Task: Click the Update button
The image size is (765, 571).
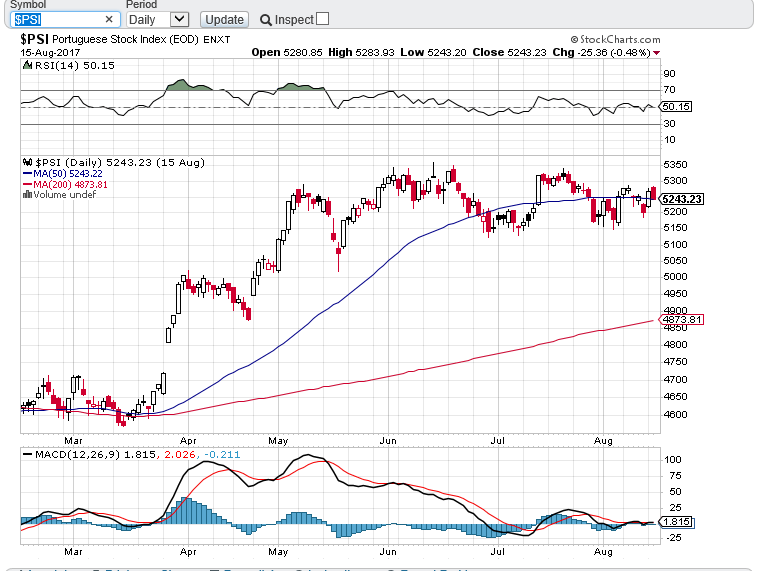Action: pos(224,20)
